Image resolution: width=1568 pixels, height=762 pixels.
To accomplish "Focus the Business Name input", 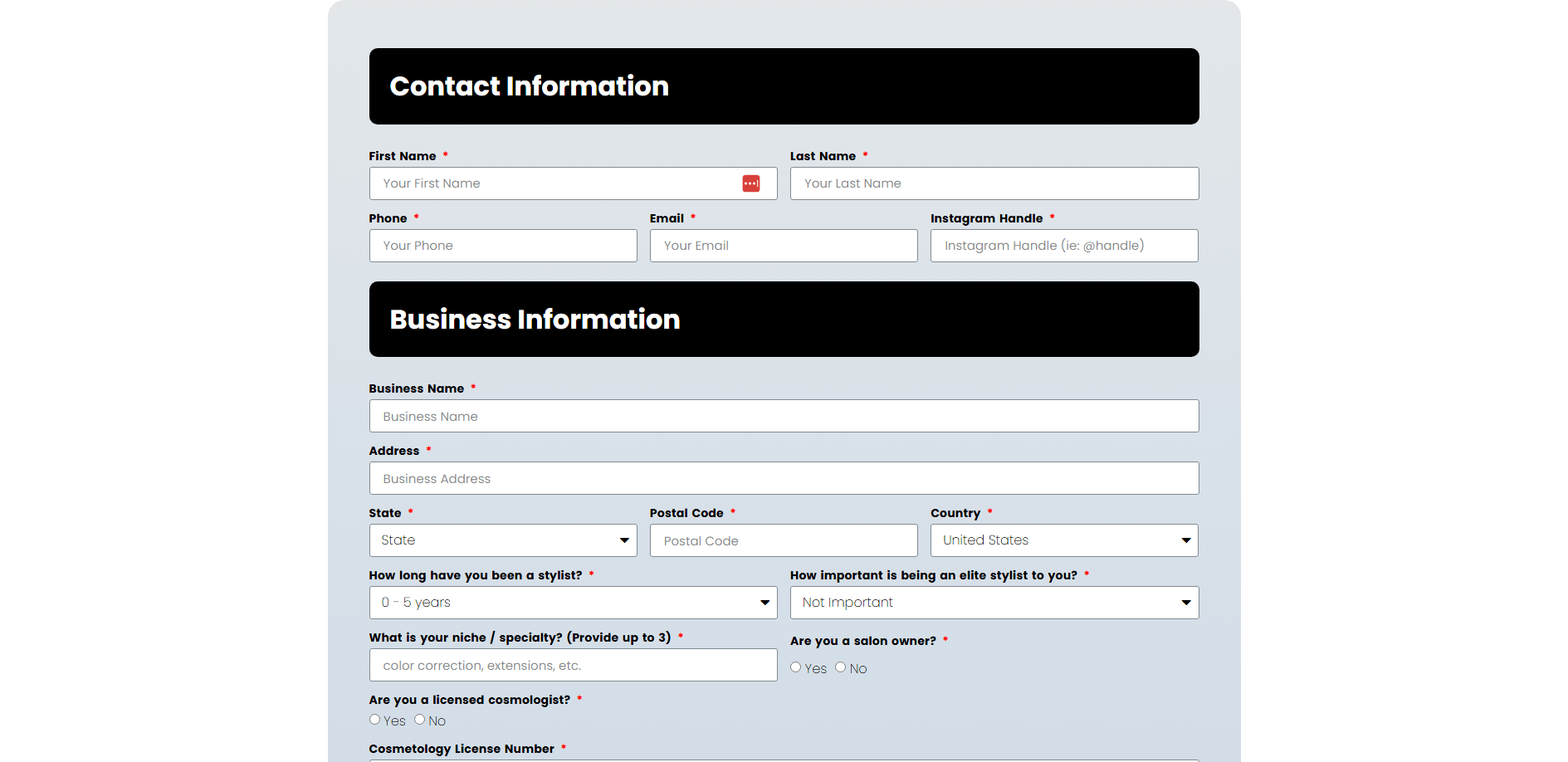I will tap(784, 416).
